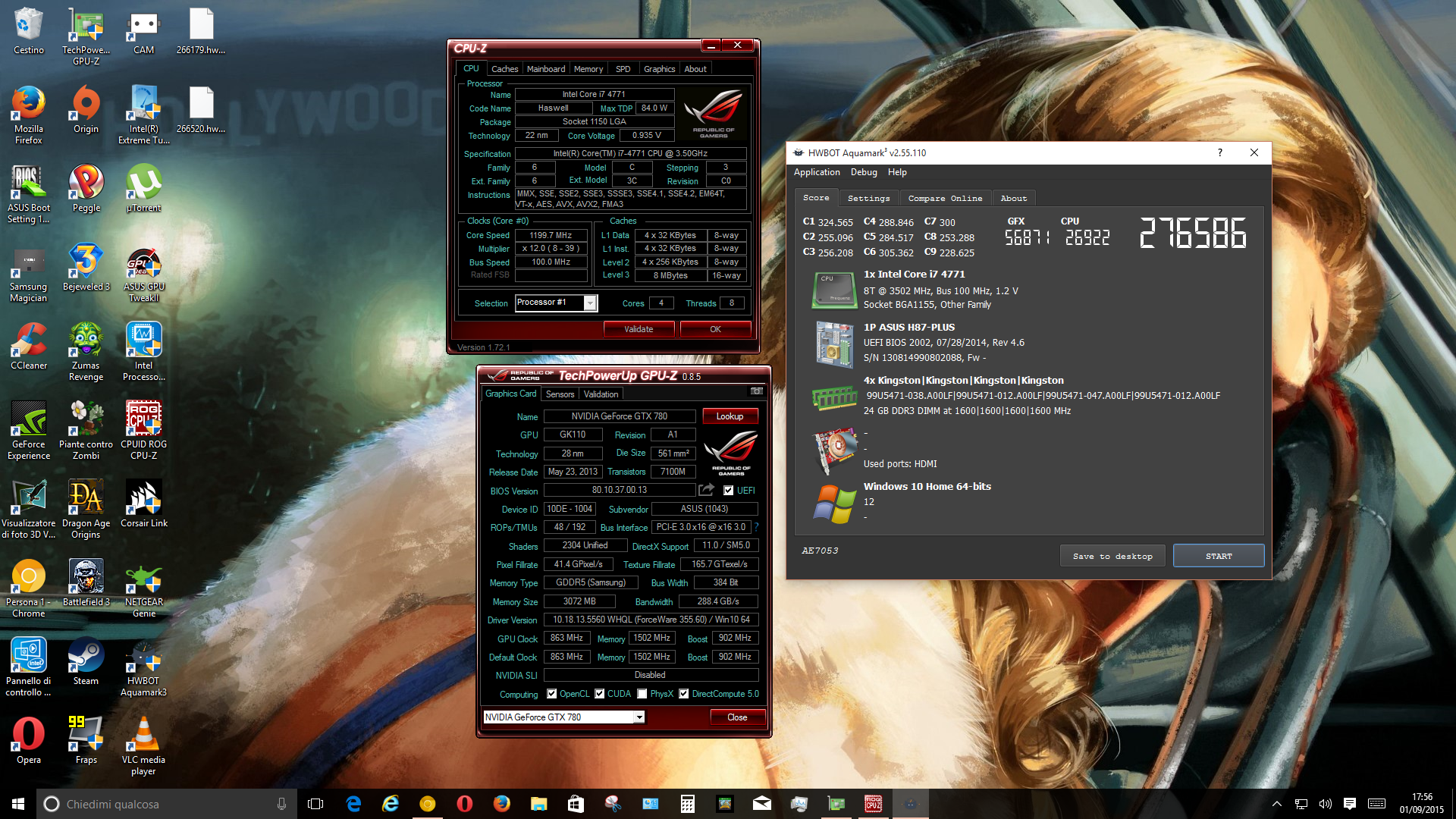Open the CPUID ROG CPU-Z shortcut
This screenshot has height=819, width=1456.
(143, 430)
